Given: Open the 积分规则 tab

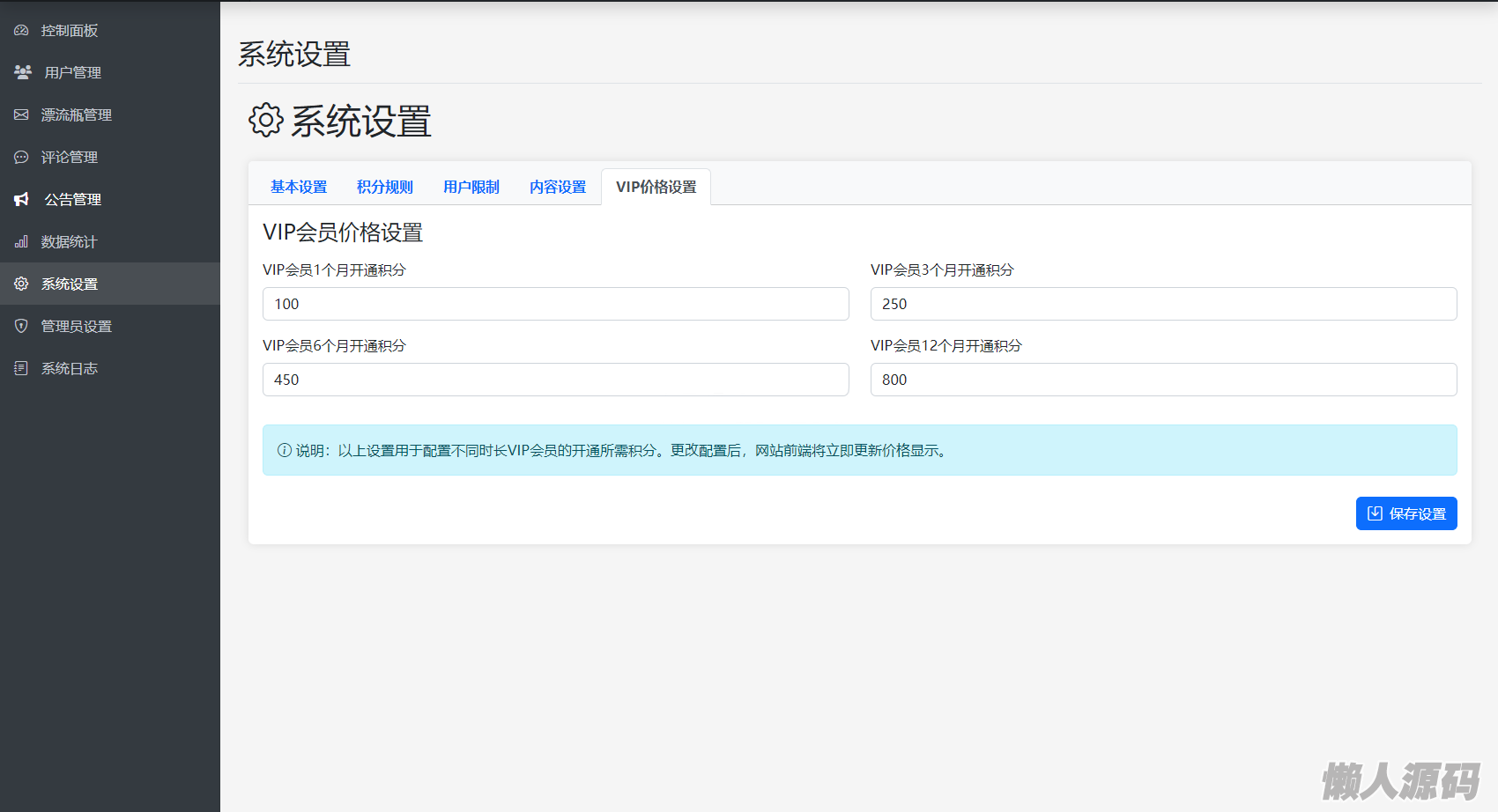Looking at the screenshot, I should tap(385, 187).
